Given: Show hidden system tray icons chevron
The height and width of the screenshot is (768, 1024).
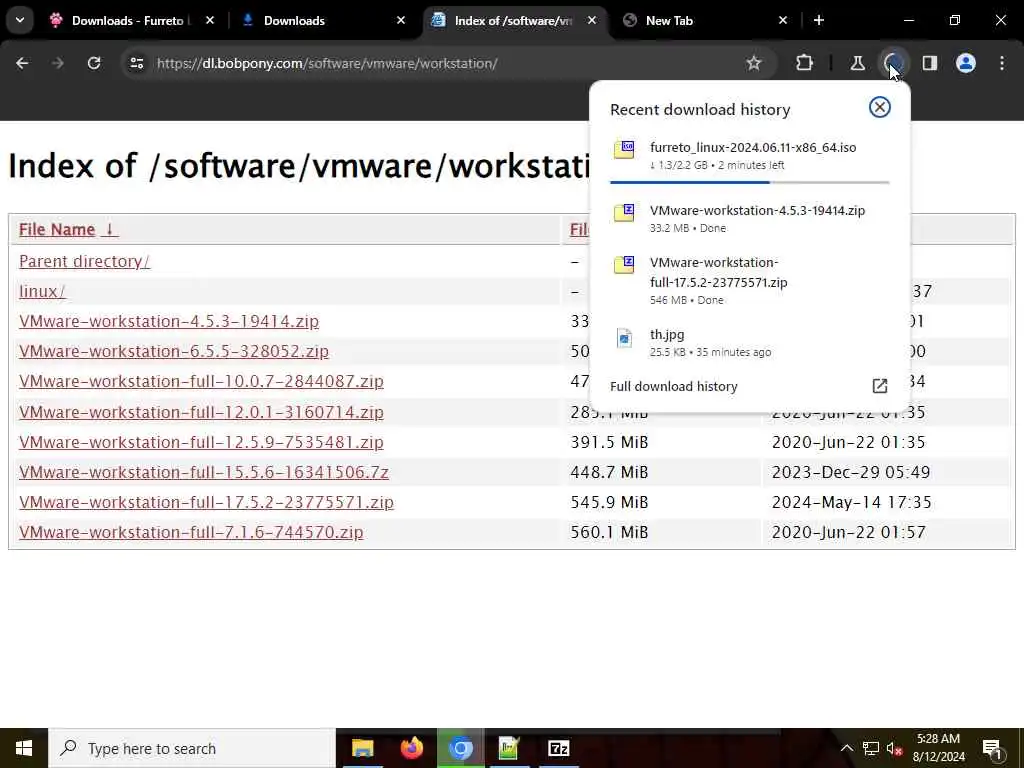Looking at the screenshot, I should 846,748.
